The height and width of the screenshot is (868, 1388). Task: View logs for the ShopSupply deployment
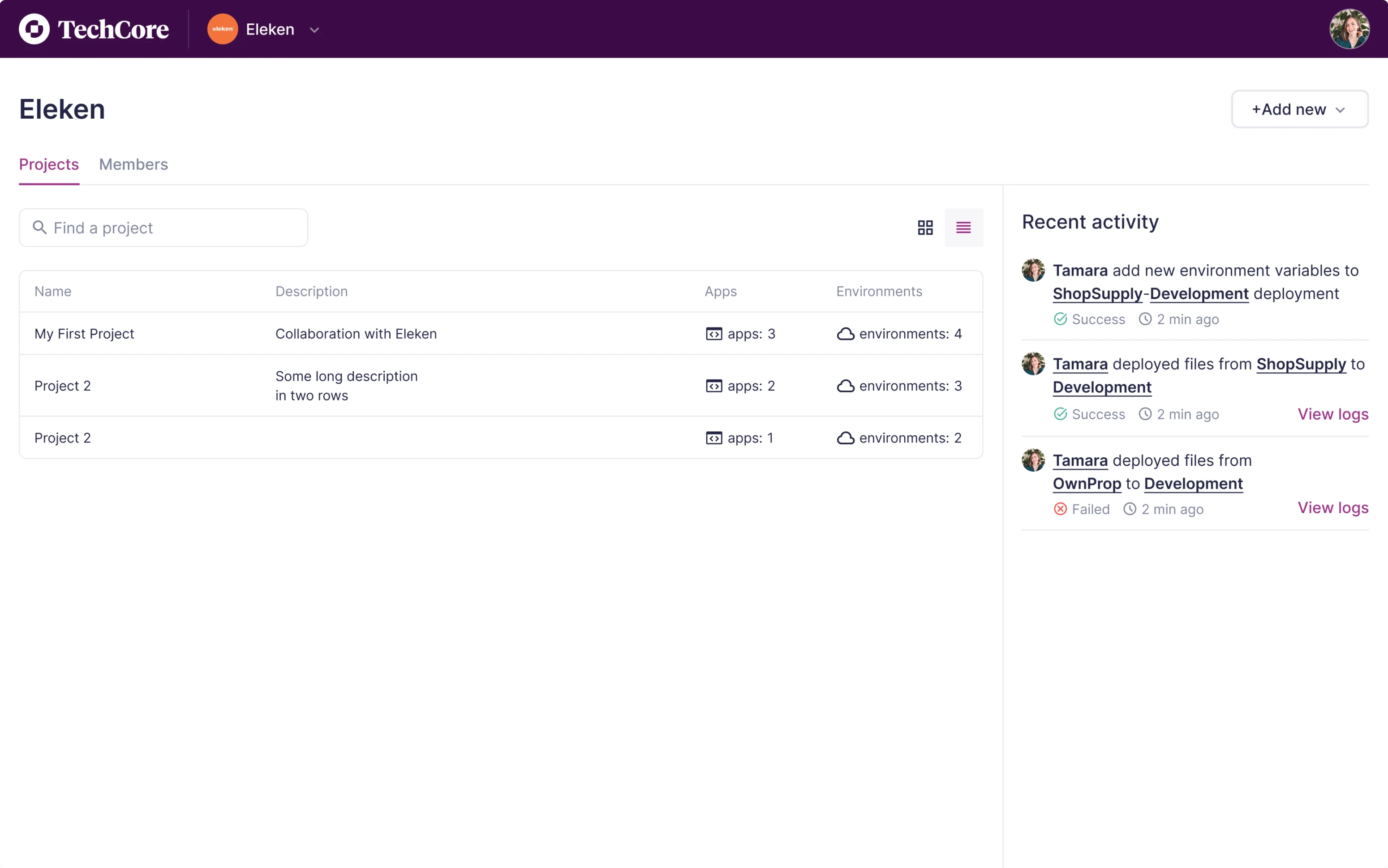coord(1333,414)
